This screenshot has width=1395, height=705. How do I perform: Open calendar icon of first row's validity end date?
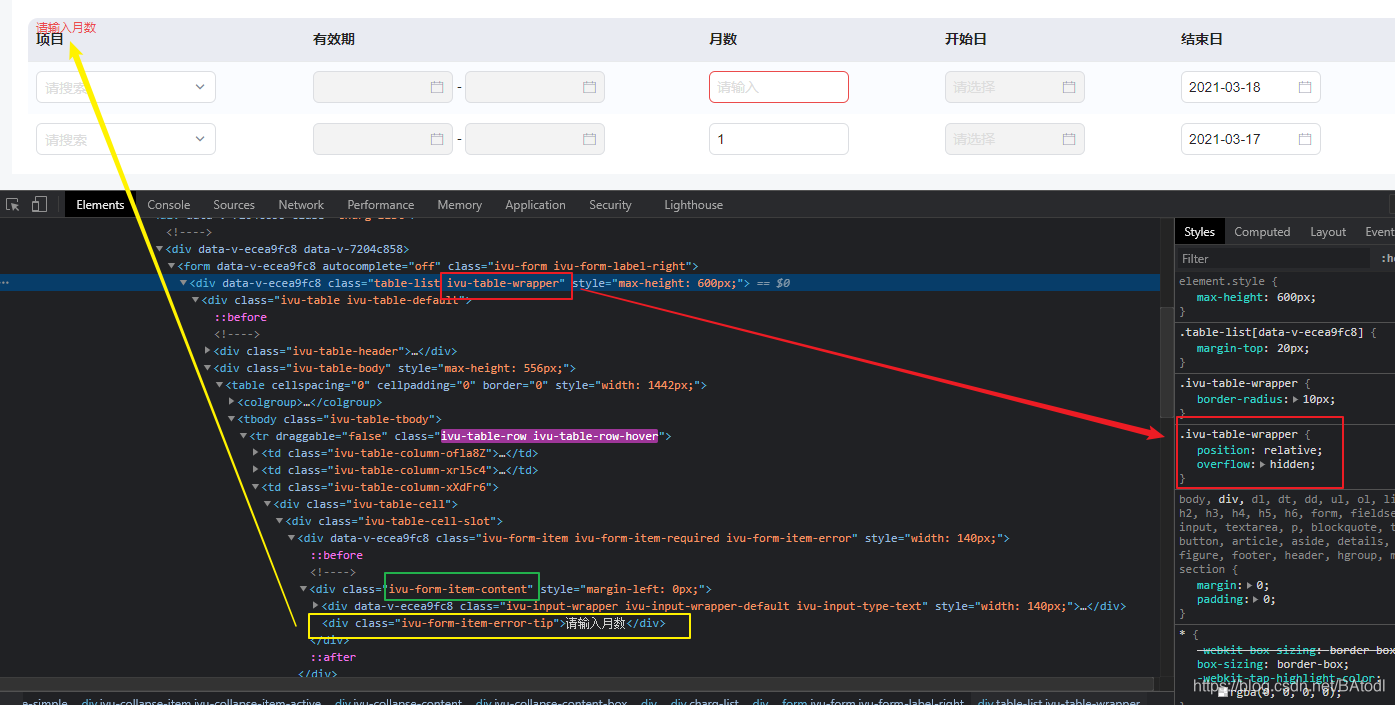click(589, 87)
